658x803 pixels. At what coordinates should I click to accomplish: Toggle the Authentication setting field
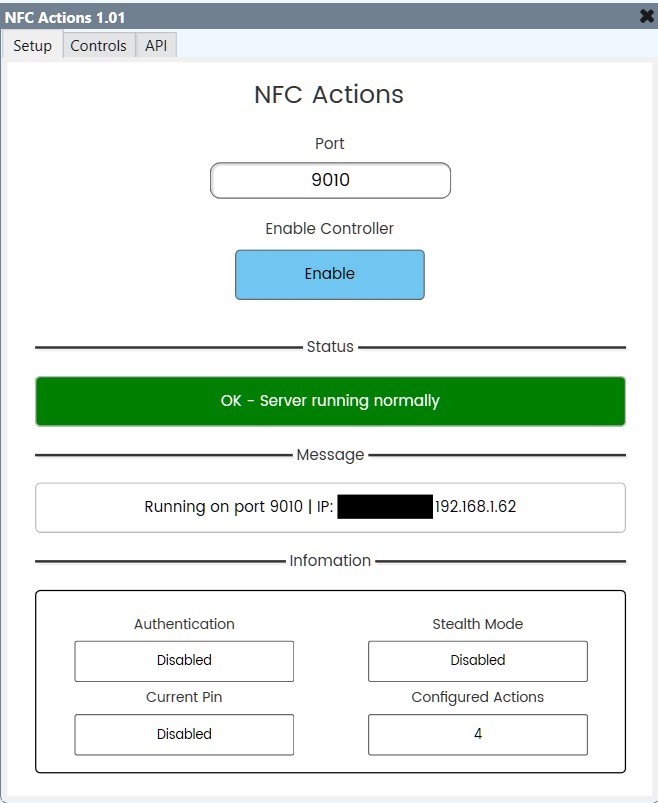pyautogui.click(x=184, y=660)
